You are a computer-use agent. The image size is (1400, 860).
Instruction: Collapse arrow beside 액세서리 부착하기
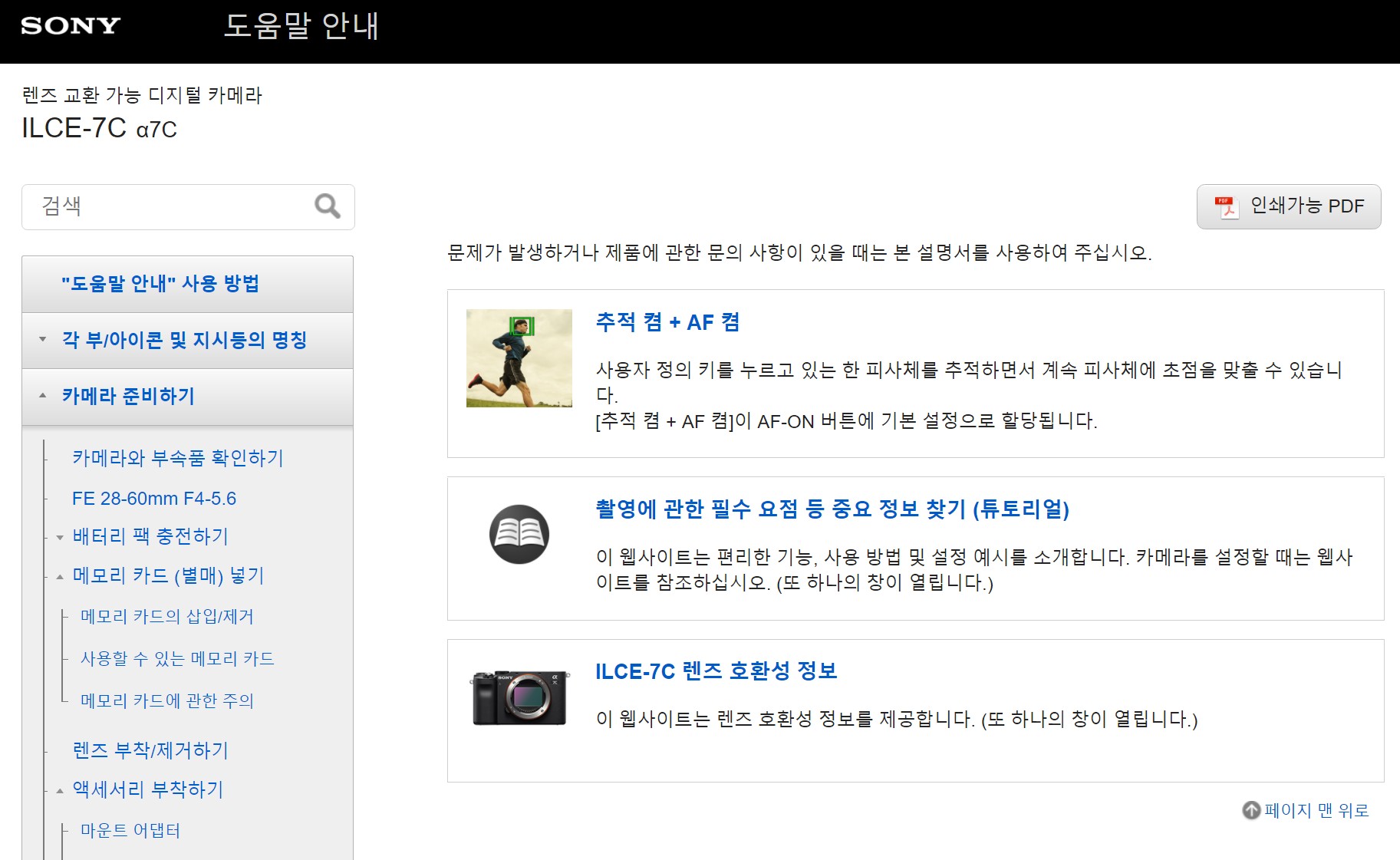pos(60,791)
